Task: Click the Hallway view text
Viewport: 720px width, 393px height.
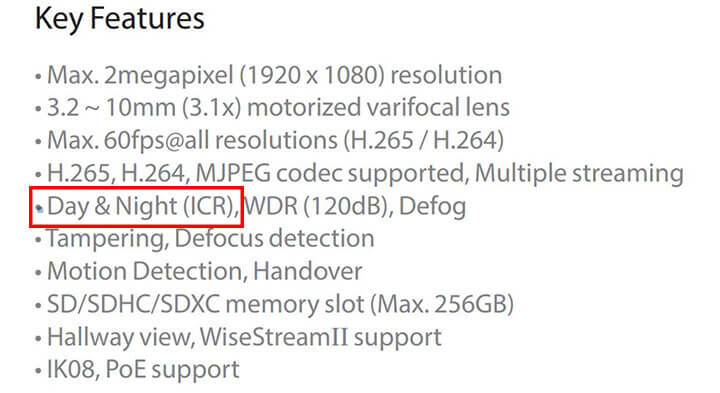Action: (118, 337)
